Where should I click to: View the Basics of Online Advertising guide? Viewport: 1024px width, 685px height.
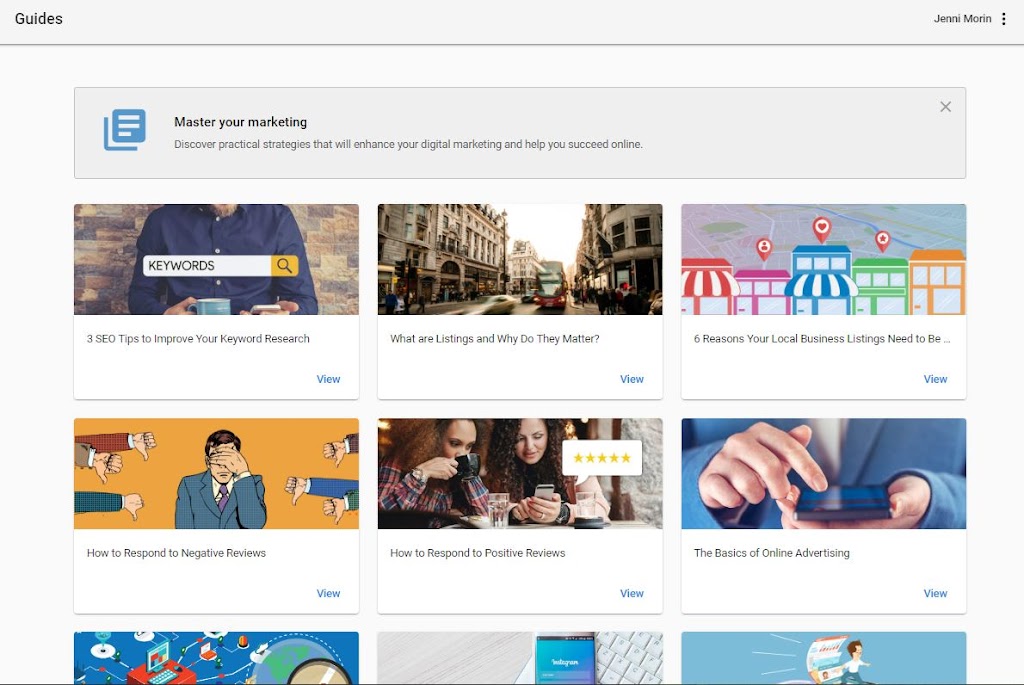(x=935, y=593)
